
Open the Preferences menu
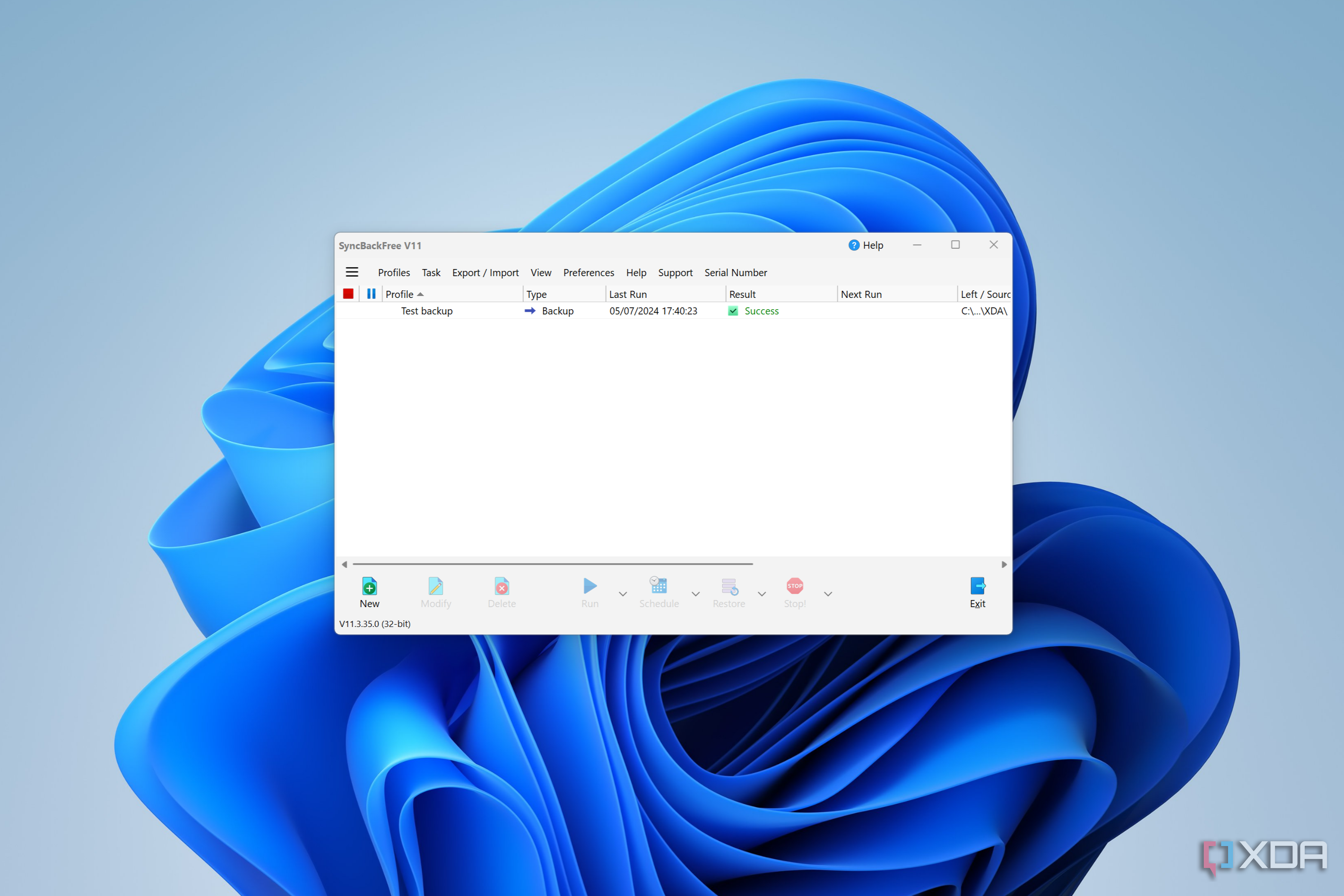(x=588, y=272)
